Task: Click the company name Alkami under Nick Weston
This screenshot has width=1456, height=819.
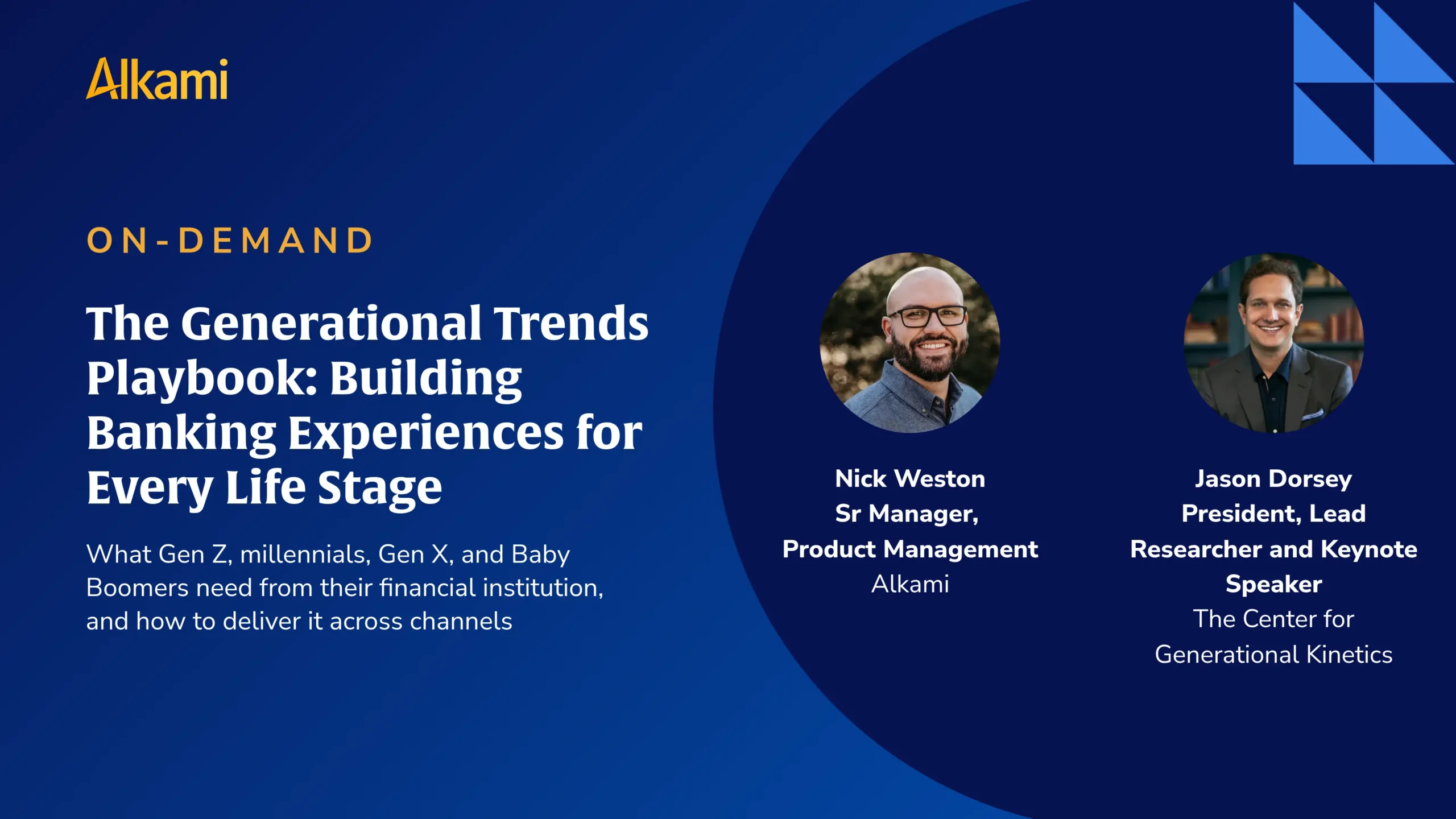Action: click(x=910, y=584)
